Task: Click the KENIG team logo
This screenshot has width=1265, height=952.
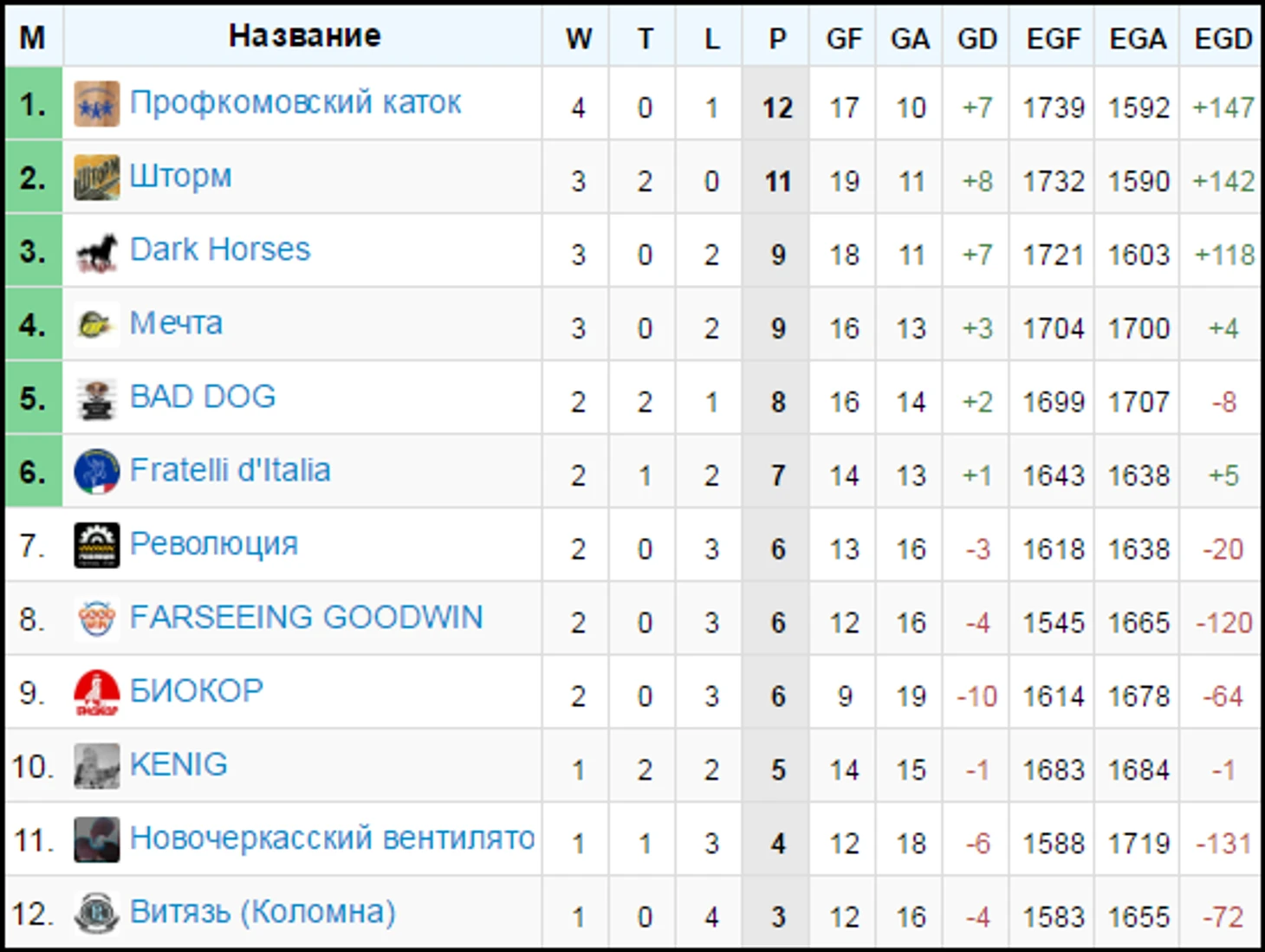Action: (96, 767)
